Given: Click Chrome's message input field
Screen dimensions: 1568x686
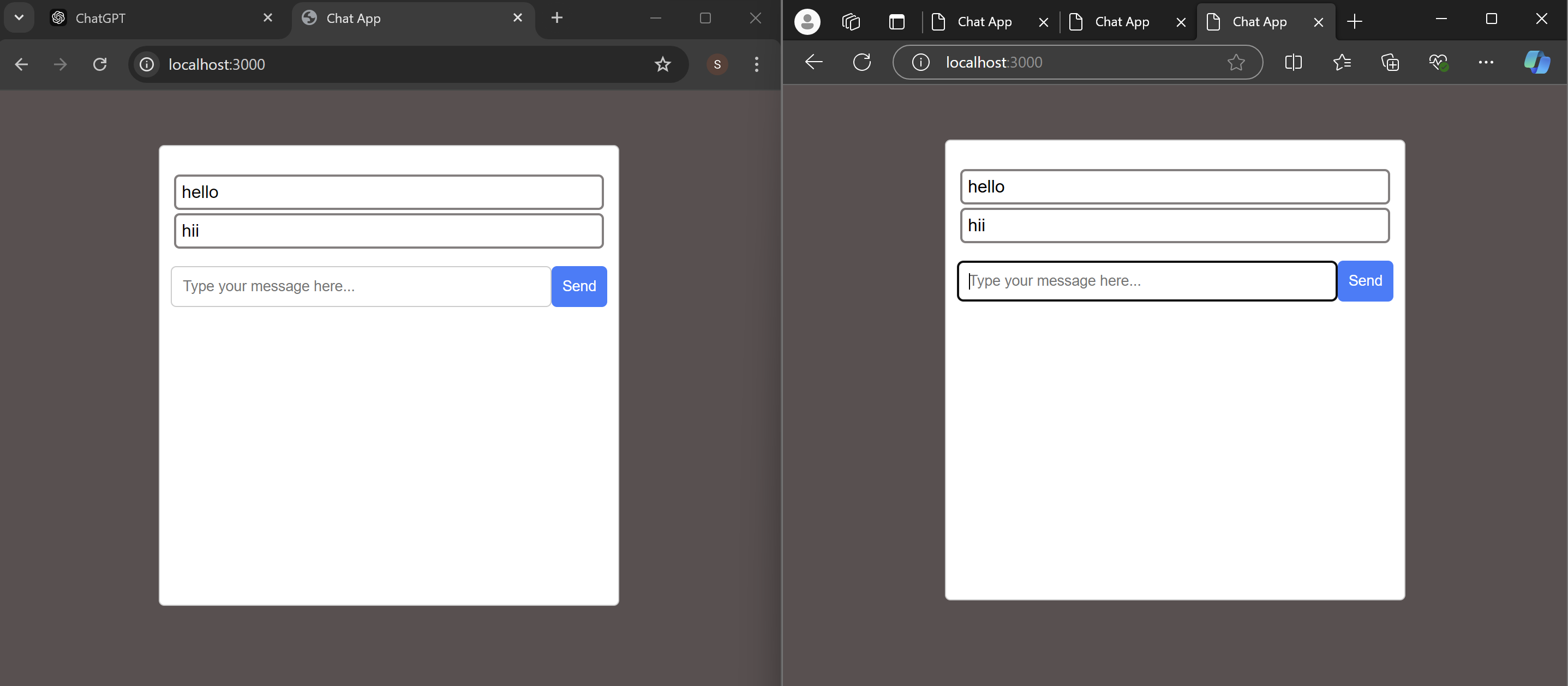Looking at the screenshot, I should (x=360, y=286).
